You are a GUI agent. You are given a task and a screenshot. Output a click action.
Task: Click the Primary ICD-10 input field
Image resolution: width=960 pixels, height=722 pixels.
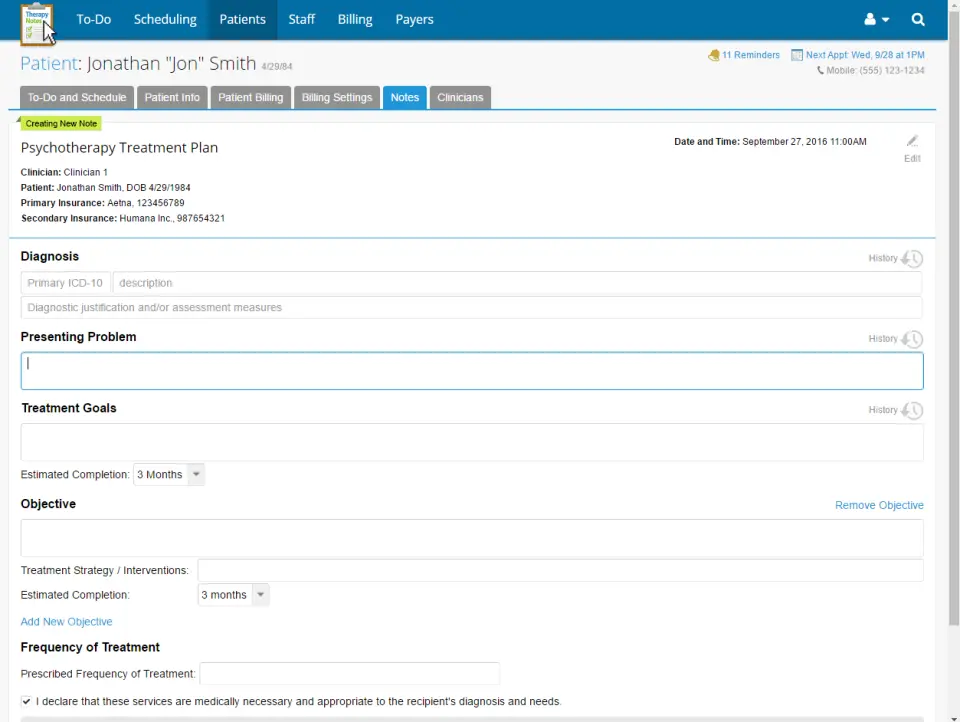[64, 283]
